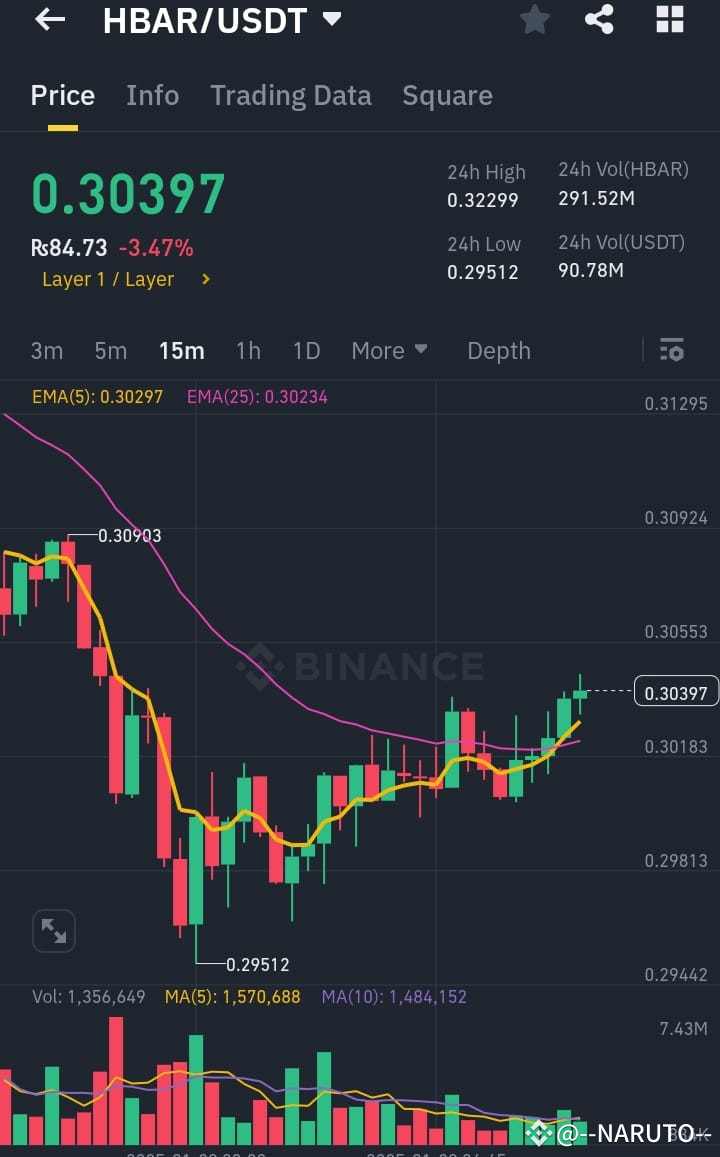Toggle the favorite star for HBAR/USDT
Image resolution: width=720 pixels, height=1157 pixels.
pos(534,19)
